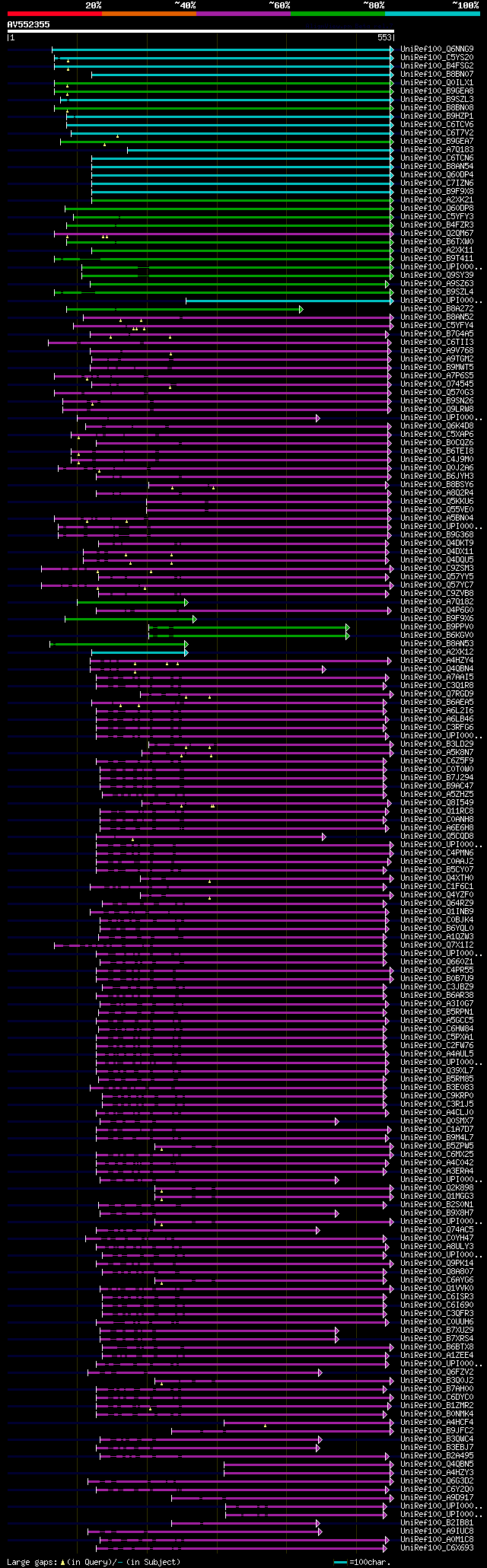The height and width of the screenshot is (1568, 487).
Task: Click the purple arrowhead of Q4QBN4 alignment
Action: click(324, 669)
